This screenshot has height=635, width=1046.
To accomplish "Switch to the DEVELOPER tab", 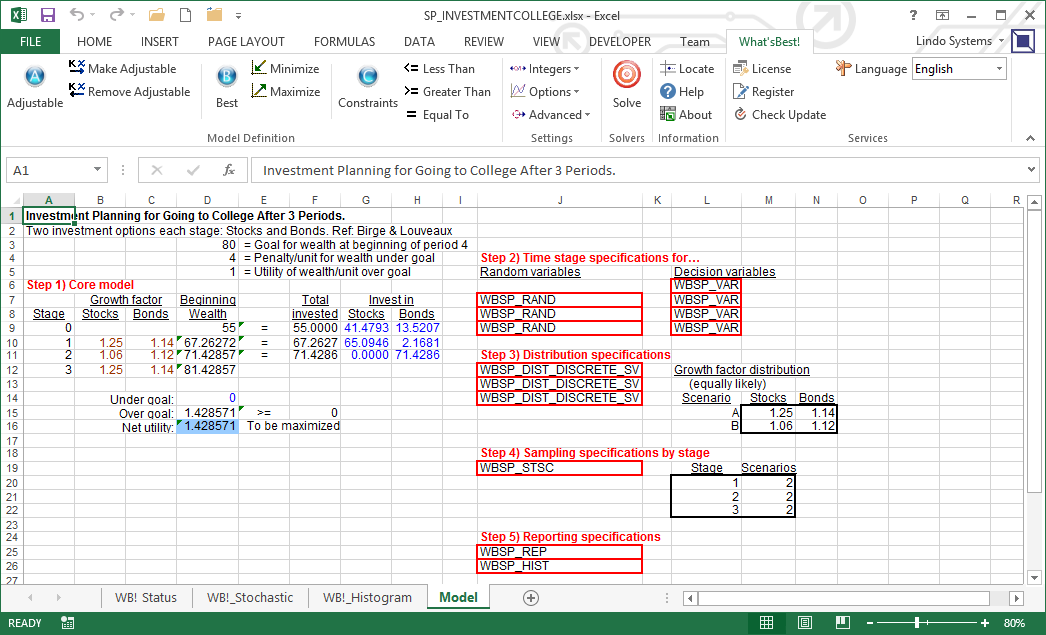I will 620,41.
